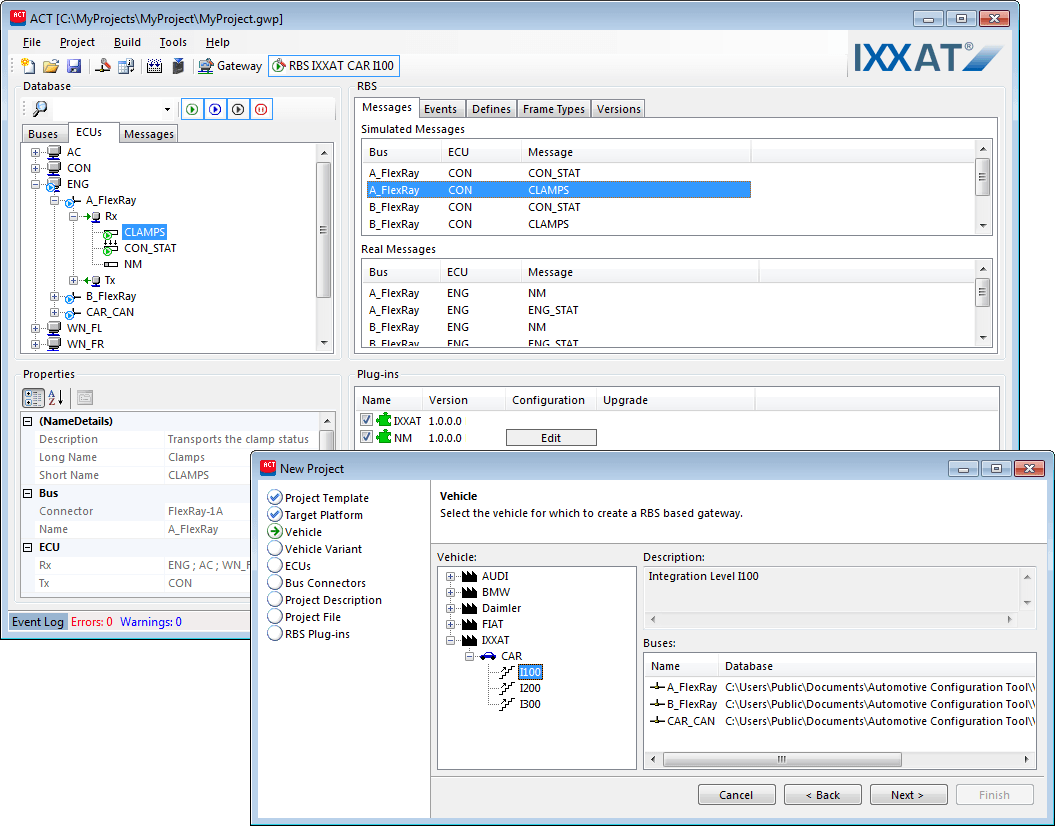Click the green IXXAT plug-in puzzle icon
Image resolution: width=1055 pixels, height=826 pixels.
click(x=384, y=420)
